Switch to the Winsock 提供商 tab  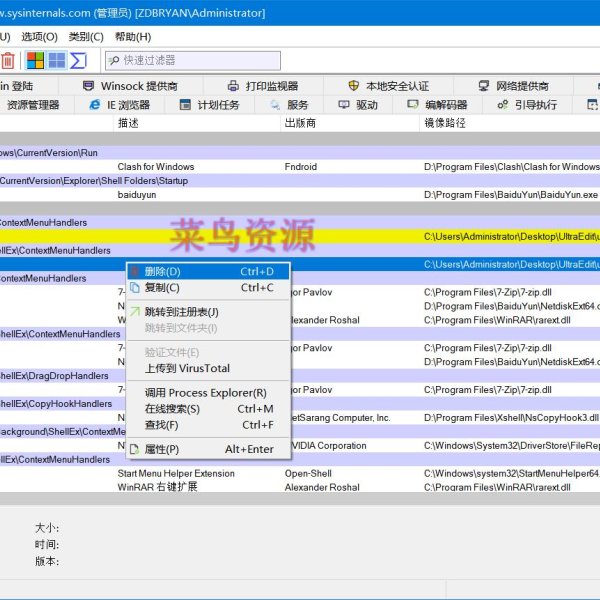pyautogui.click(x=130, y=86)
